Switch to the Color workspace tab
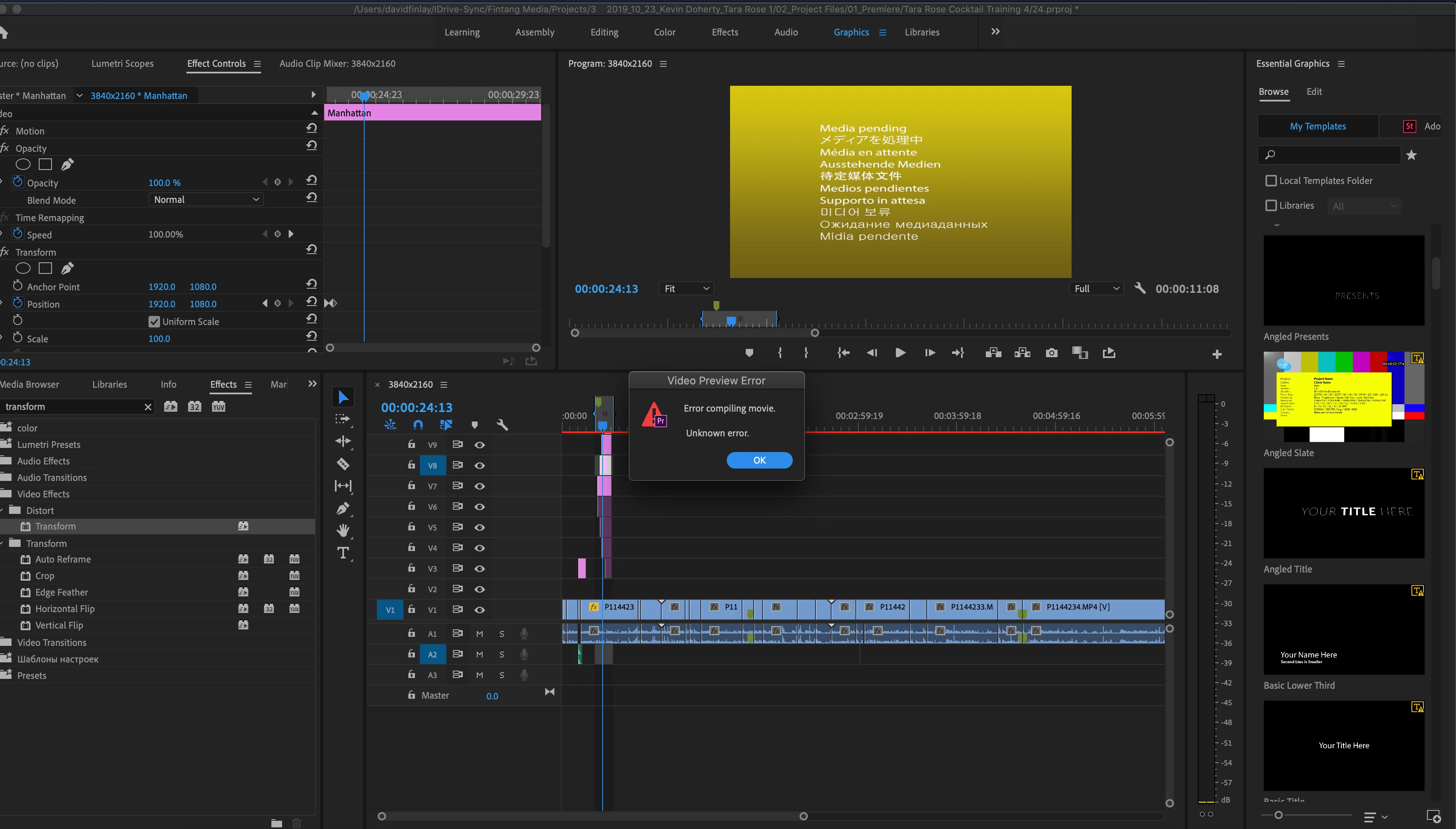 [664, 32]
